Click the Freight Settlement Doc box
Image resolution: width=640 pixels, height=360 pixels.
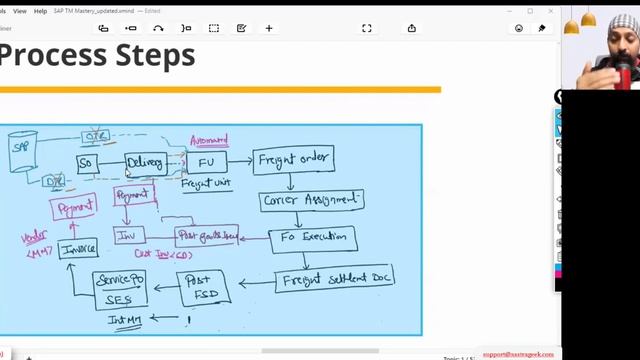point(335,279)
